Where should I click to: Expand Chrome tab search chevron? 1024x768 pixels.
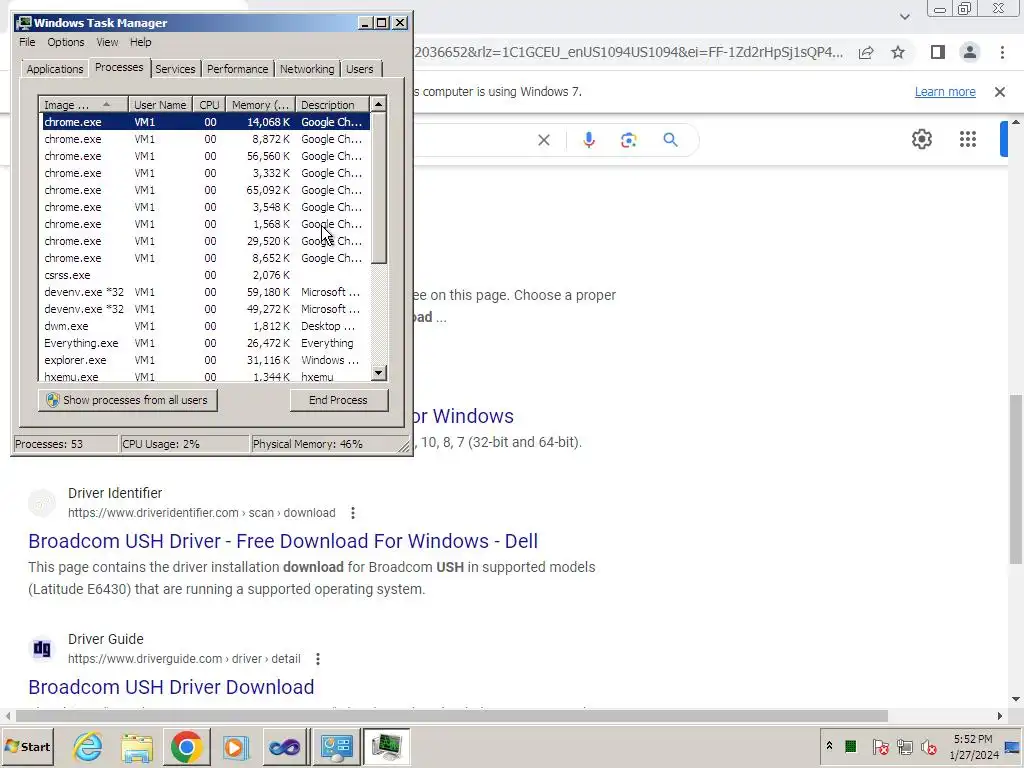point(904,17)
